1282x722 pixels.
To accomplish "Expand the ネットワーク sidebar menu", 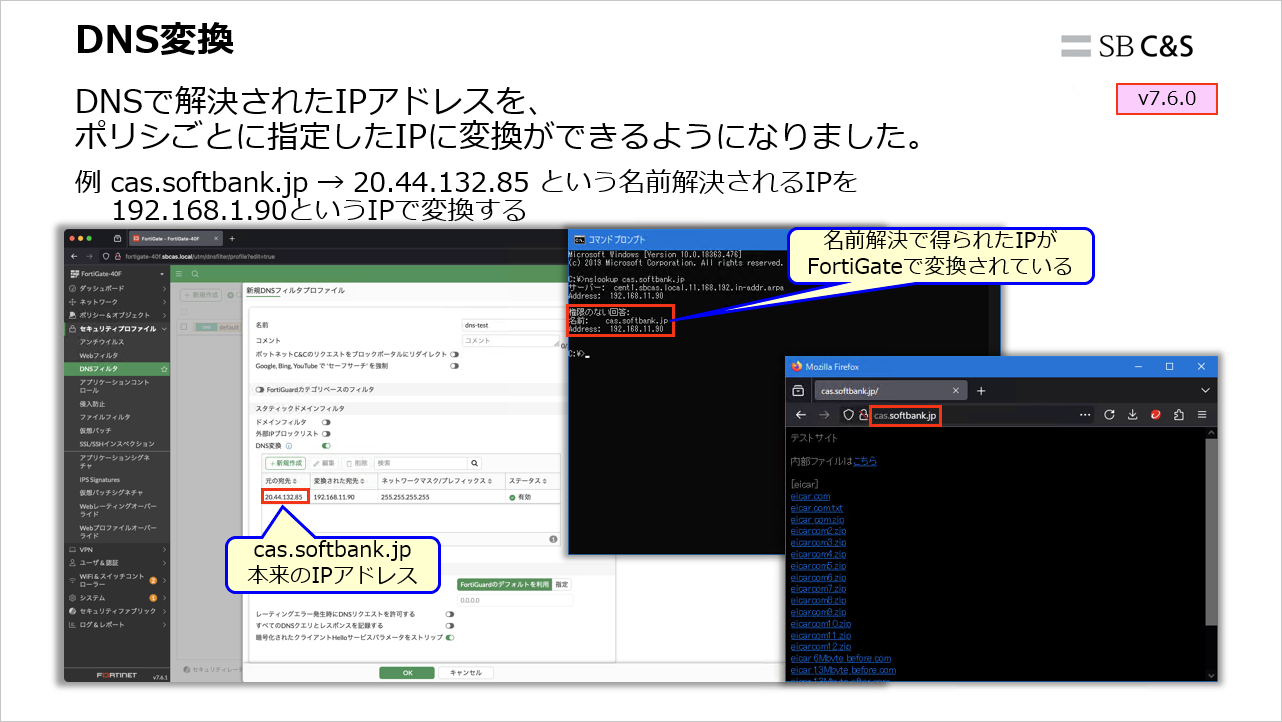I will 116,301.
